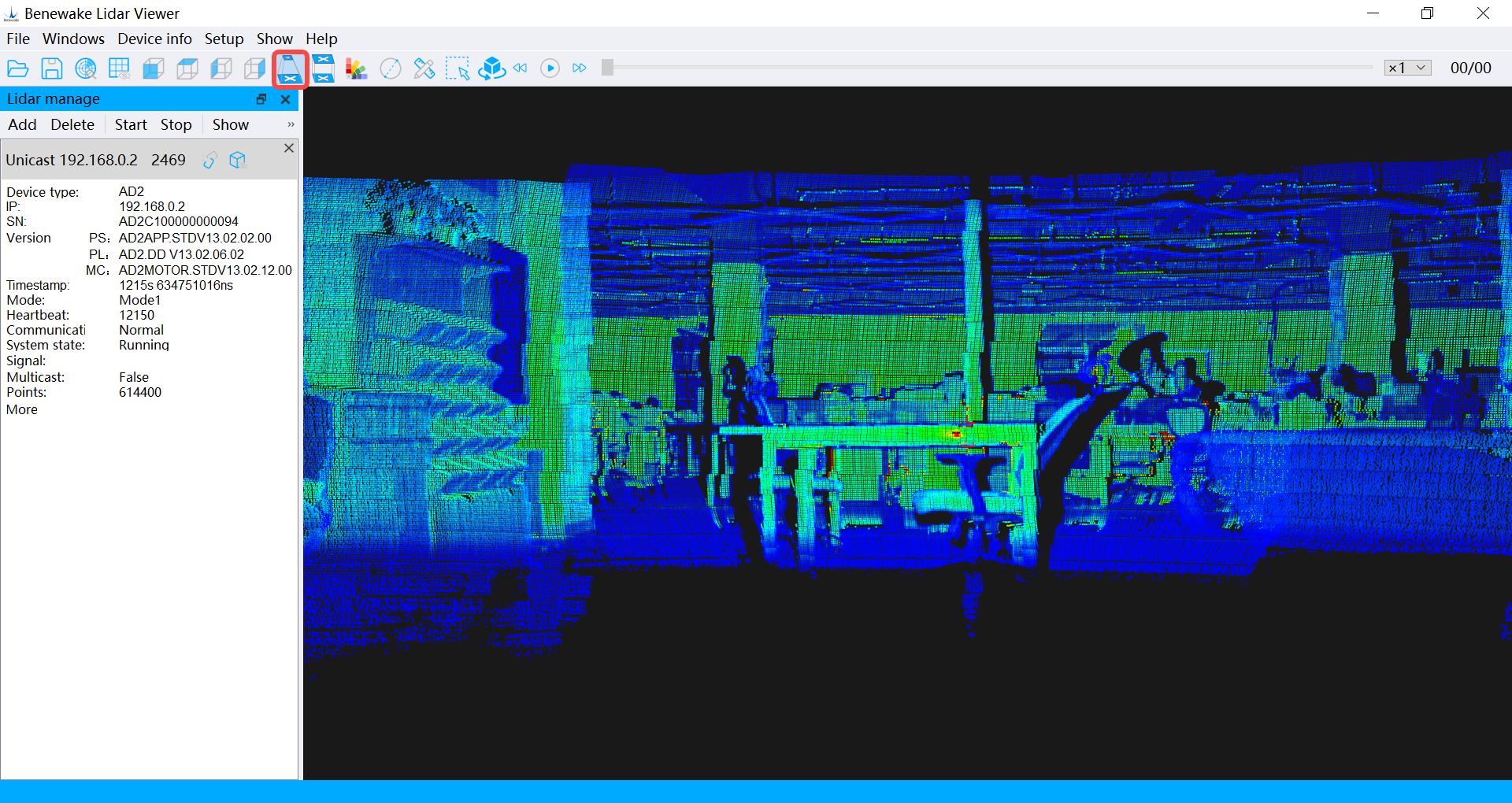Close the Lidar manage panel
1512x803 pixels.
pyautogui.click(x=286, y=99)
